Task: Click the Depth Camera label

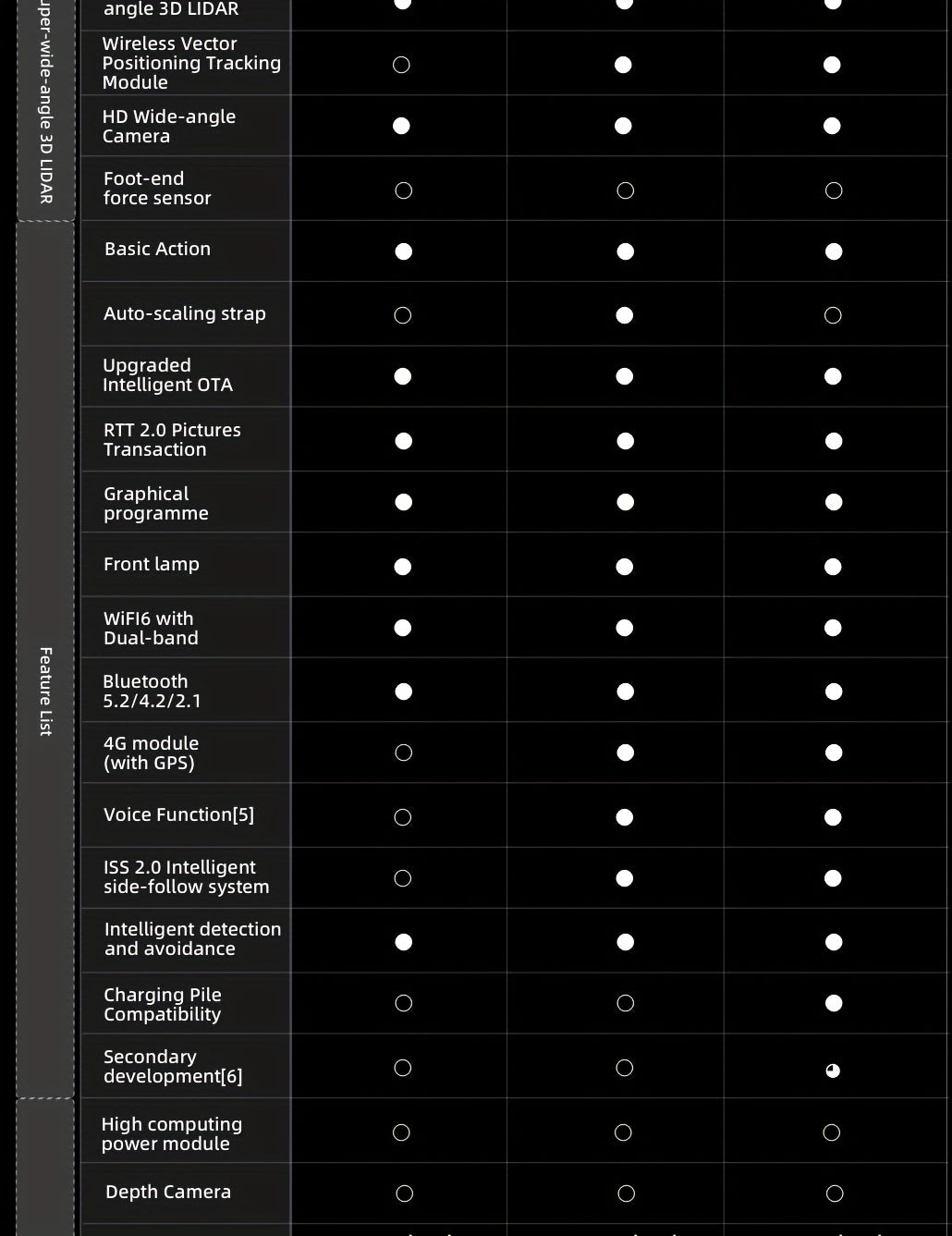Action: pos(168,1192)
